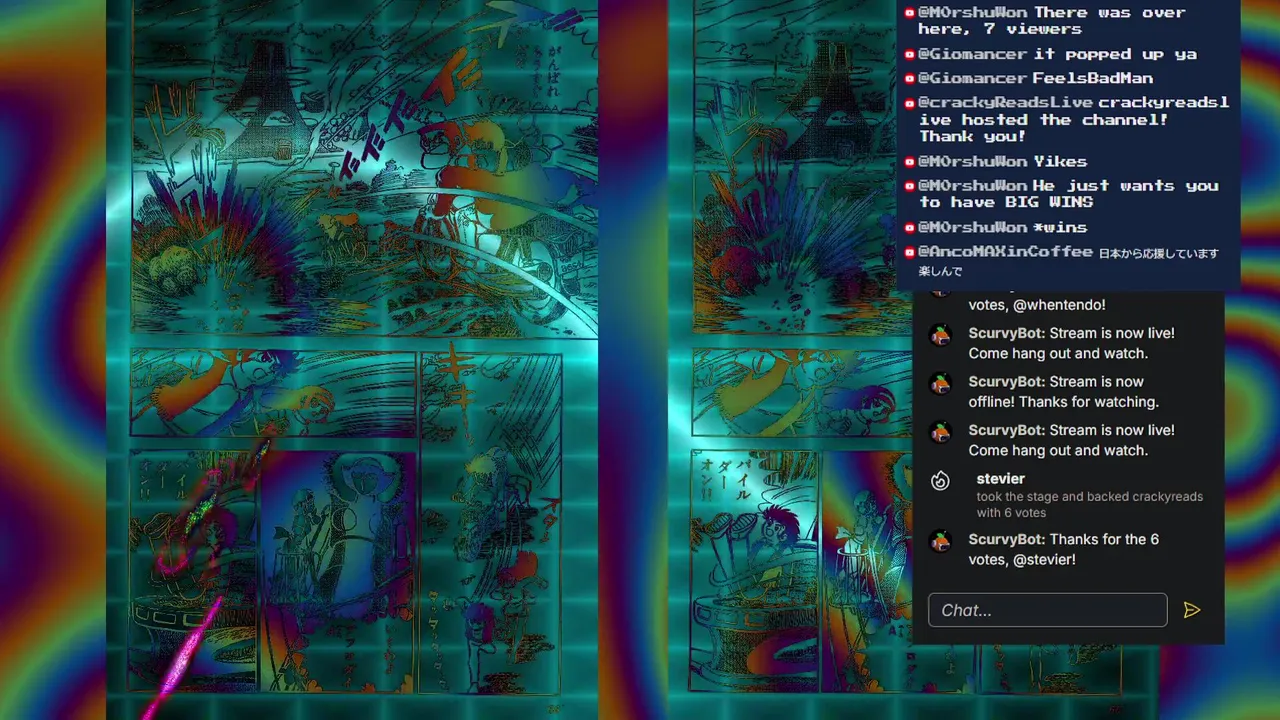
Task: Click the Japanese message text from AncoMAXinCoffee
Action: [x=1069, y=262]
